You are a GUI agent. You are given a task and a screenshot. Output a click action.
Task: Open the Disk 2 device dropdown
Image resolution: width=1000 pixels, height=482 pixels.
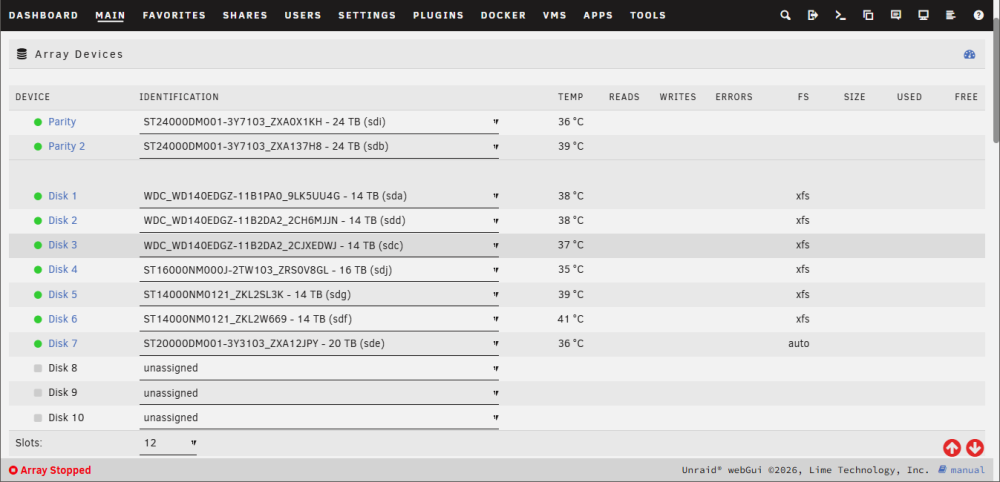coord(319,221)
